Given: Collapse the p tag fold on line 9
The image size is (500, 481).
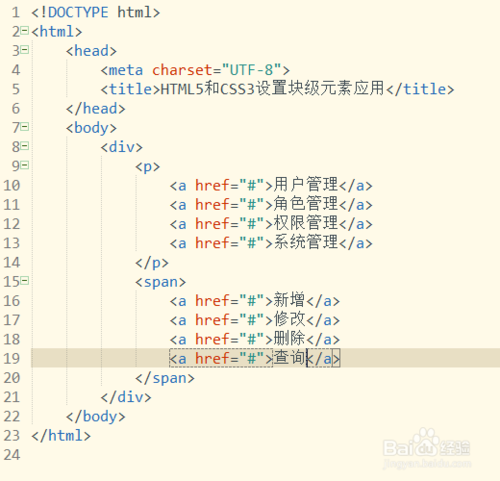Looking at the screenshot, I should coord(24,165).
